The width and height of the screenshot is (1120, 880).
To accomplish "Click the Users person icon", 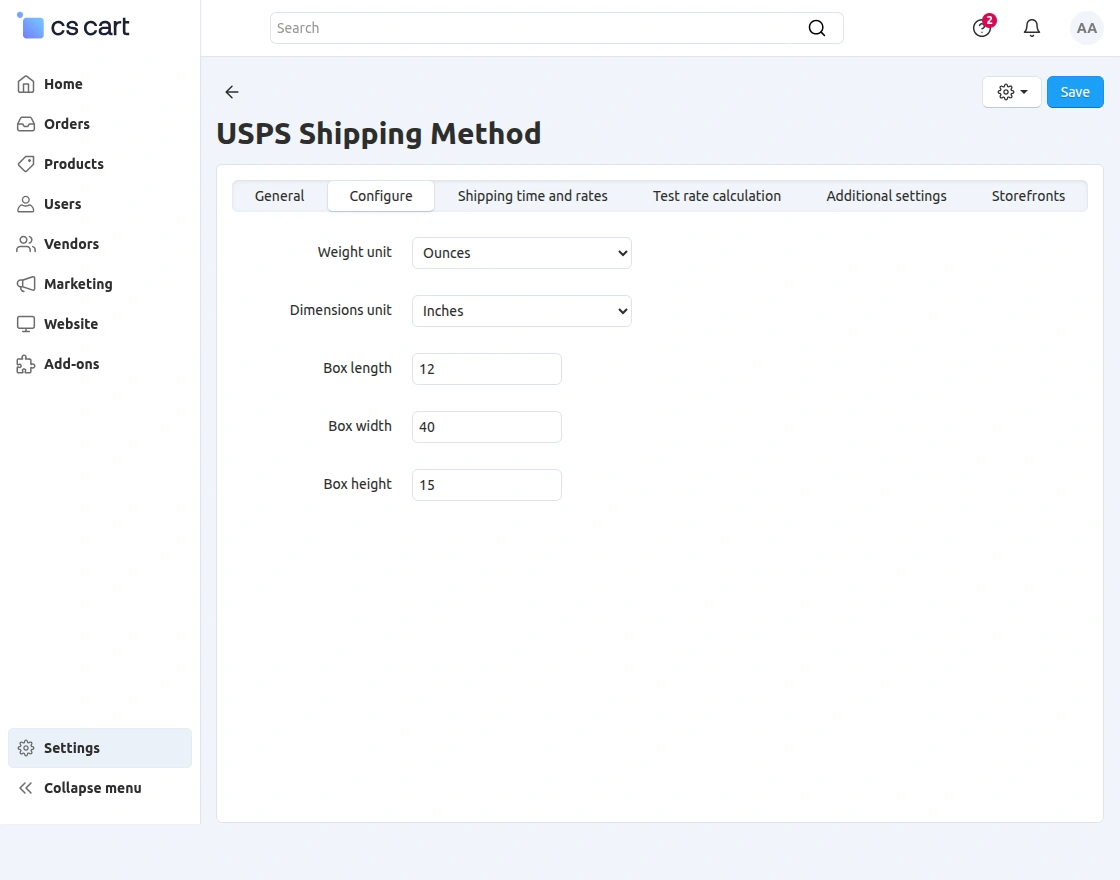I will [26, 204].
